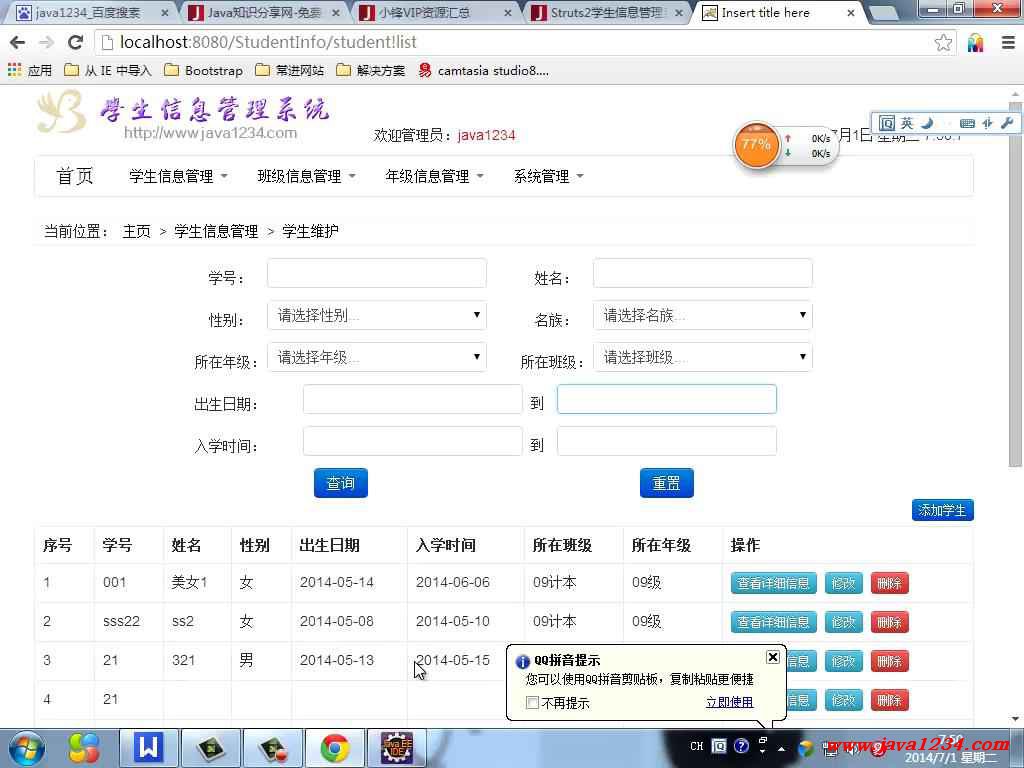
Task: Check the 不再提示 checkbox
Action: [533, 703]
